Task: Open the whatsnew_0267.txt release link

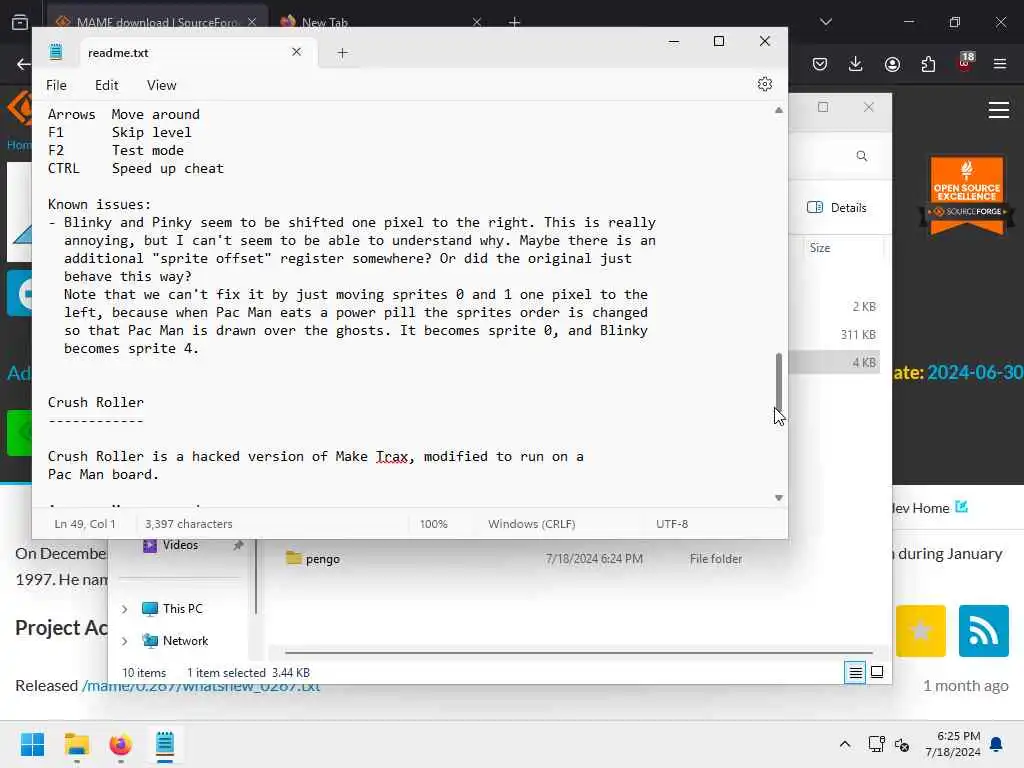Action: (x=201, y=687)
